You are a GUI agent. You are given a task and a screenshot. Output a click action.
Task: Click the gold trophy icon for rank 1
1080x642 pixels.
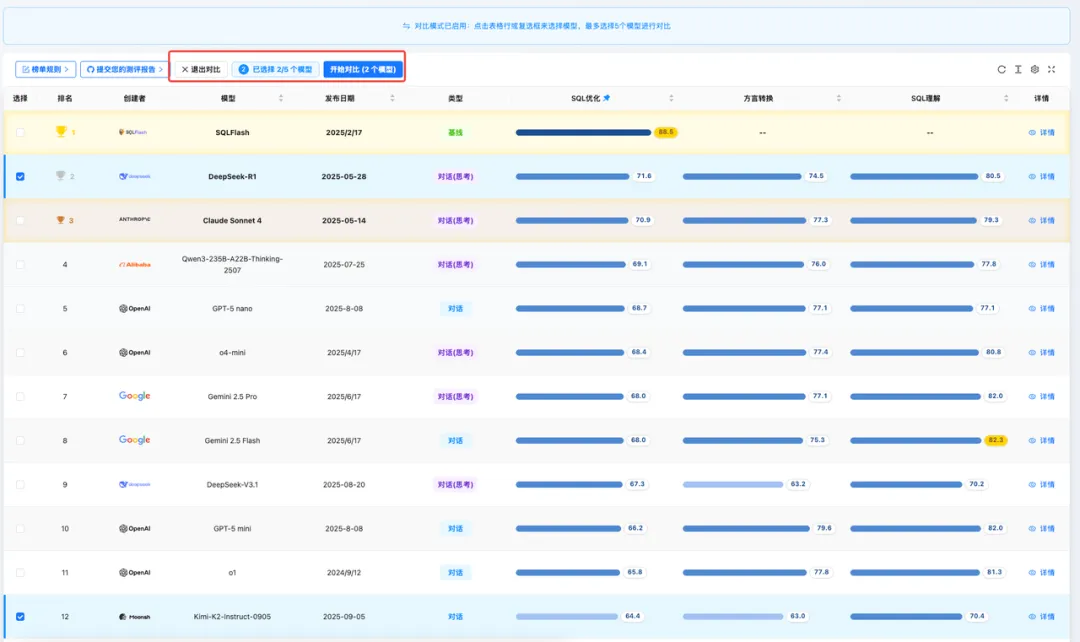click(61, 132)
